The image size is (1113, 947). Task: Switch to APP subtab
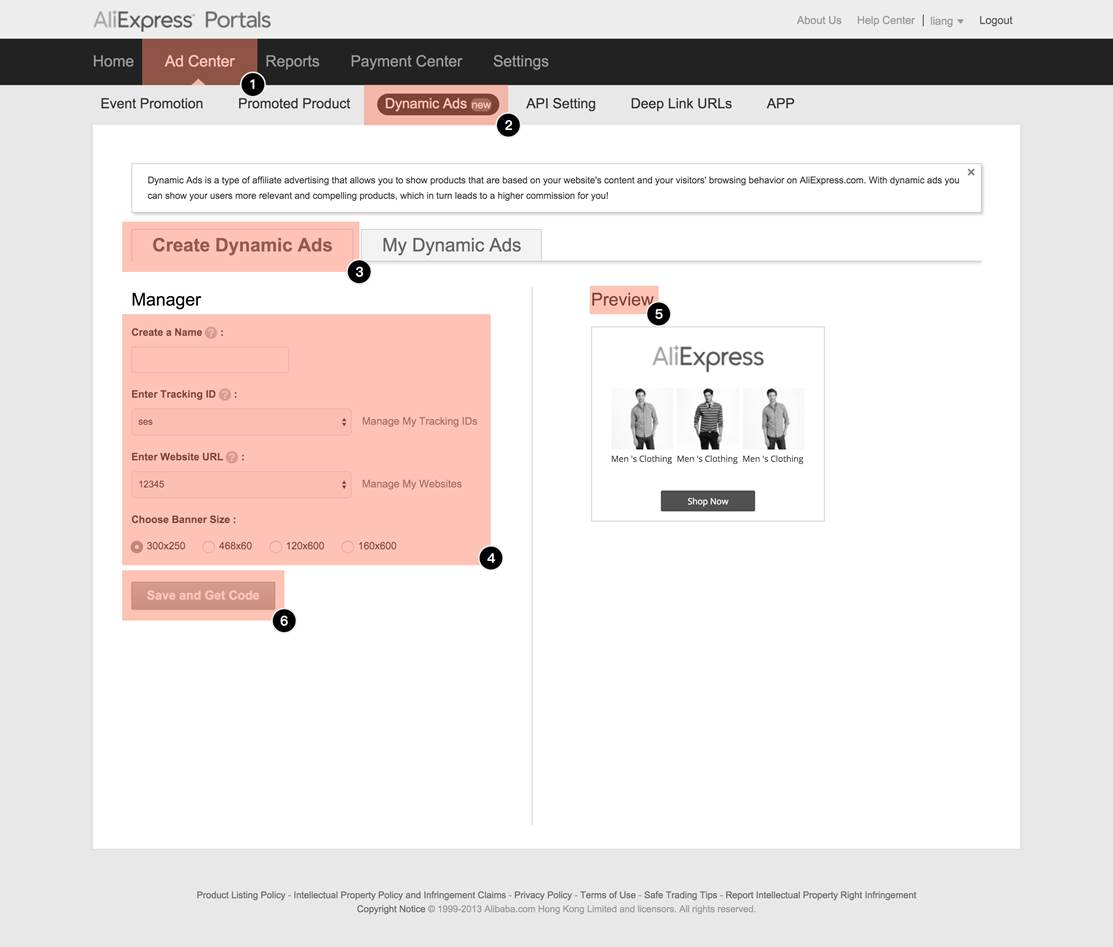tap(780, 104)
